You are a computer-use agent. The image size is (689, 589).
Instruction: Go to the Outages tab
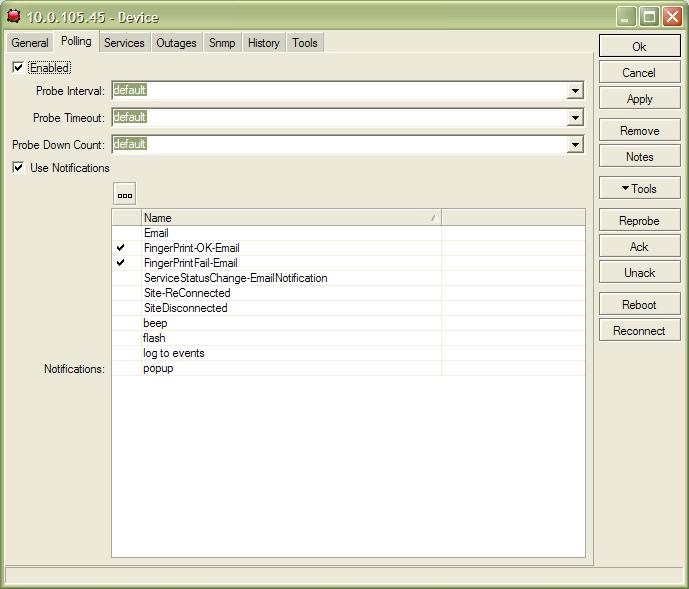click(x=176, y=43)
